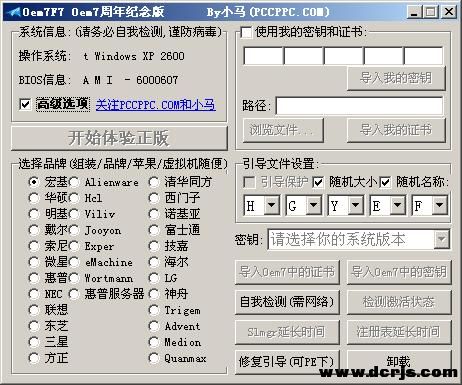This screenshot has height=385, width=462.
Task: Uncheck the 高级选项 checkbox
Action: click(x=25, y=104)
